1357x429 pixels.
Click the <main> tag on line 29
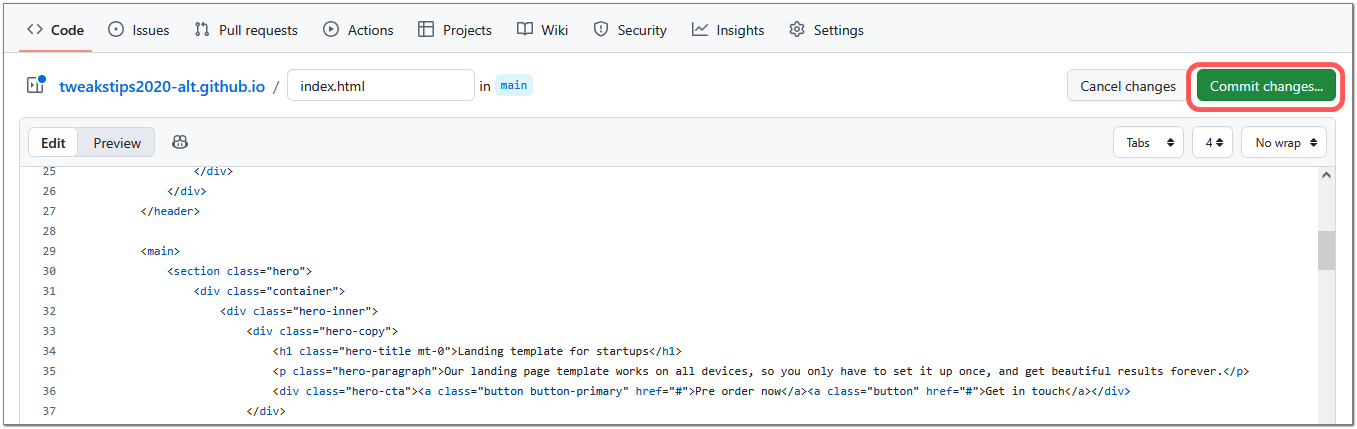(x=160, y=251)
